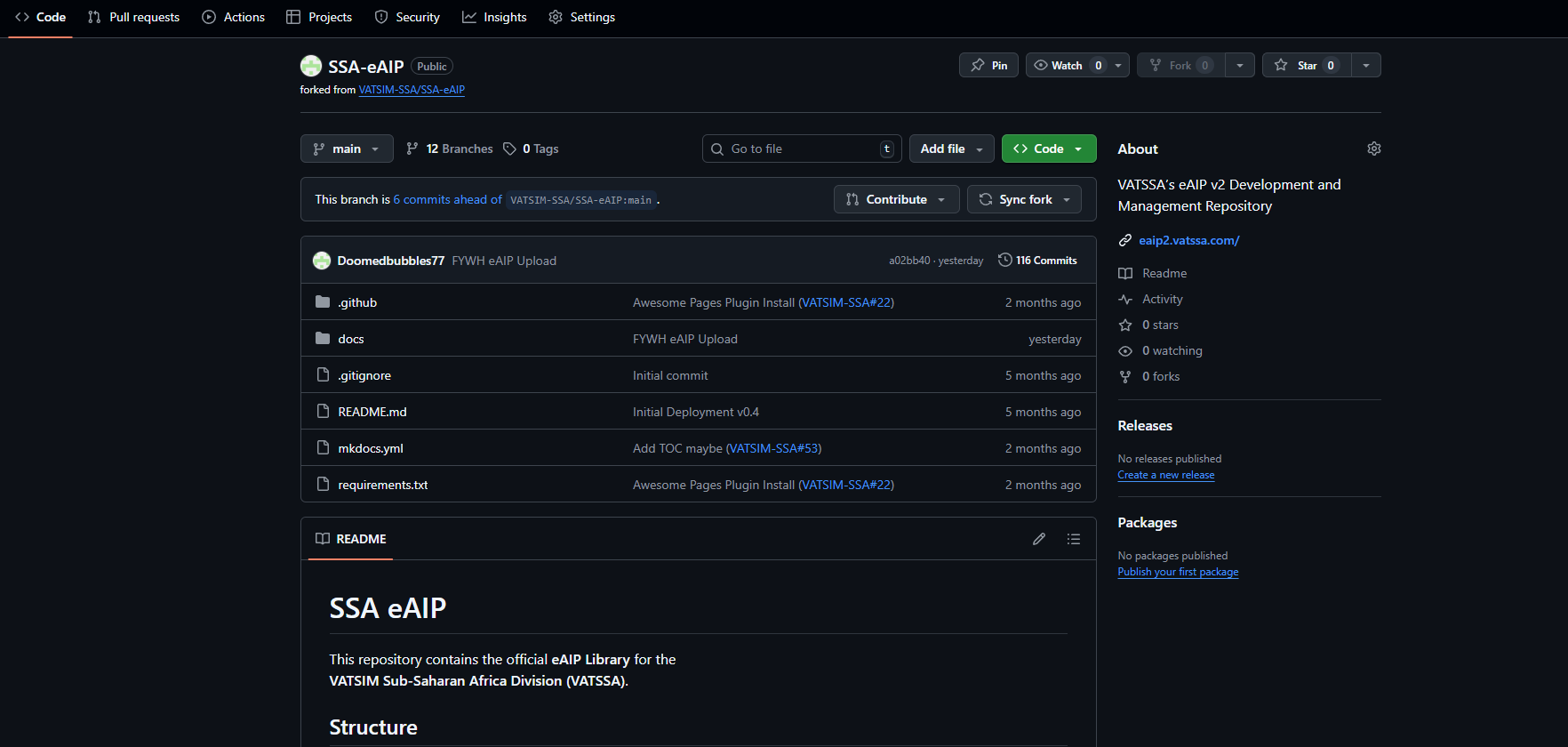Click Create a new release link
The image size is (1568, 747).
(x=1165, y=475)
